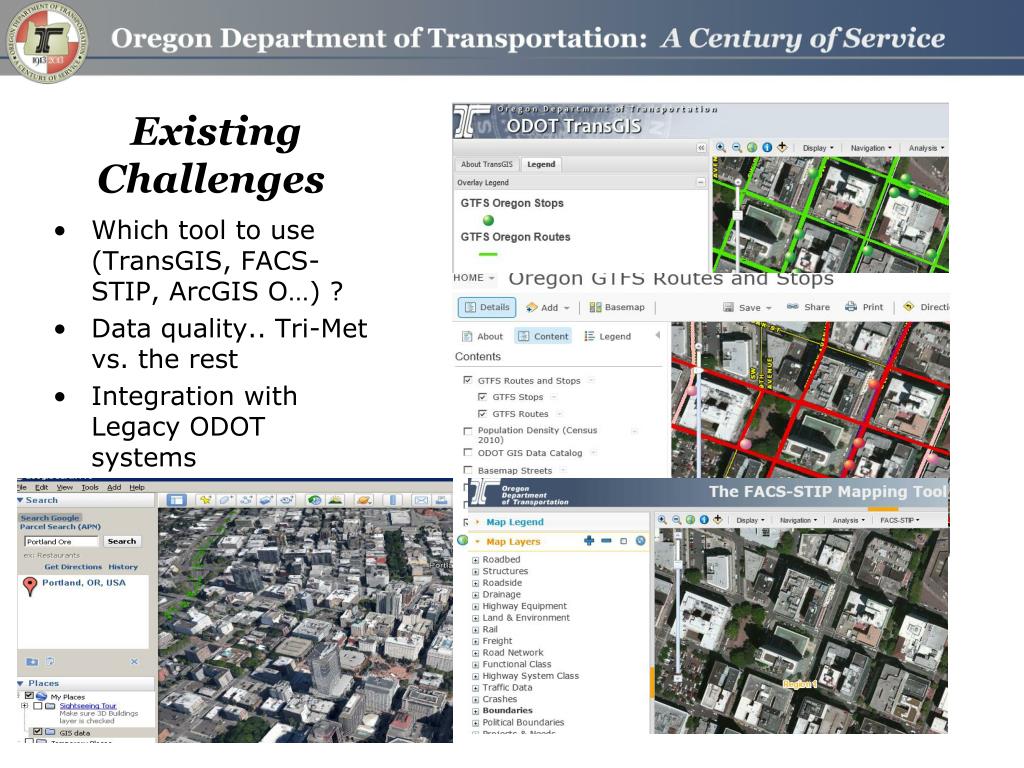Click small square icon beside Map Layers

[x=623, y=541]
